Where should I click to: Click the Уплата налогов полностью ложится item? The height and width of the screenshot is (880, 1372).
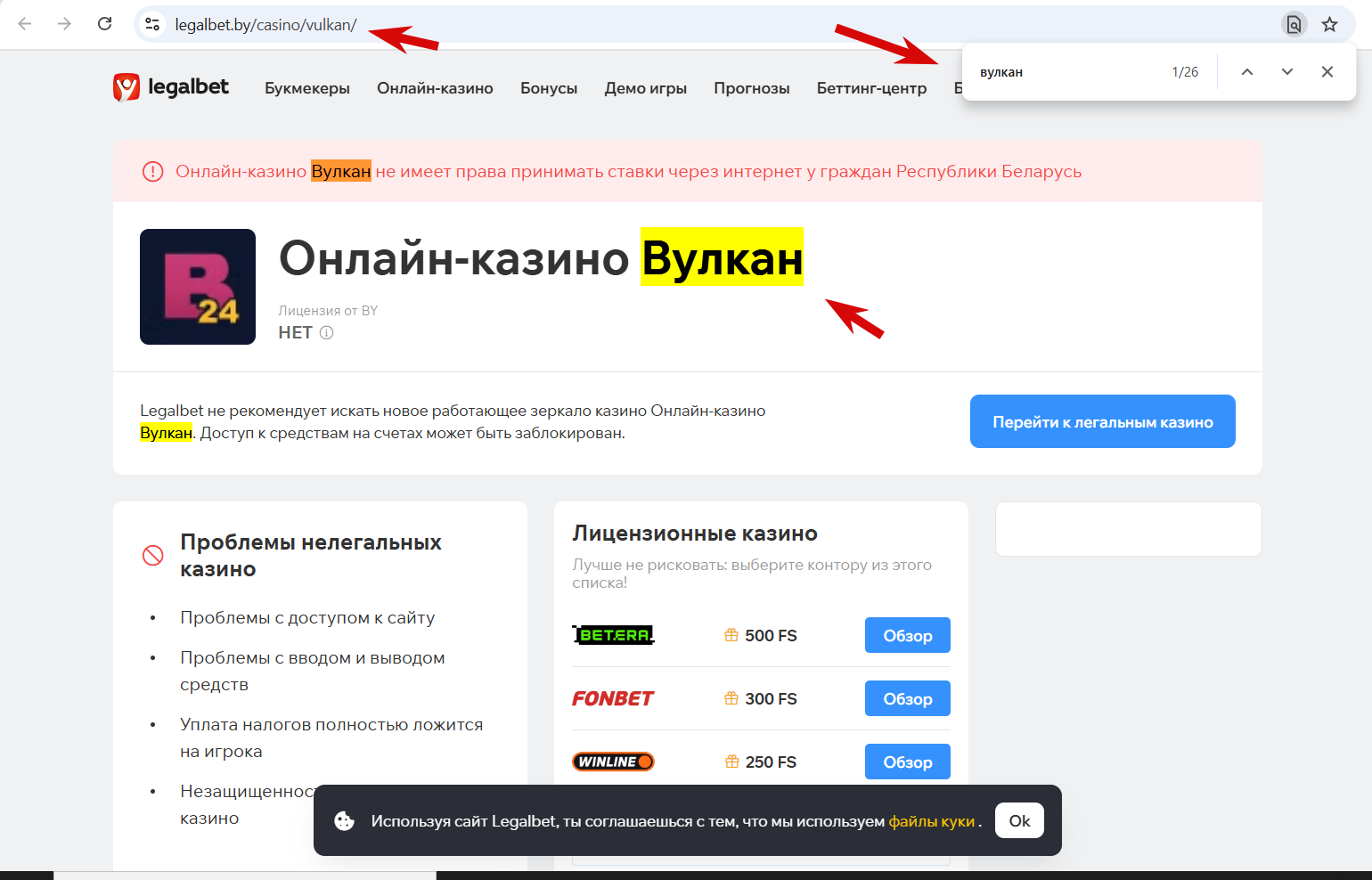pos(331,738)
